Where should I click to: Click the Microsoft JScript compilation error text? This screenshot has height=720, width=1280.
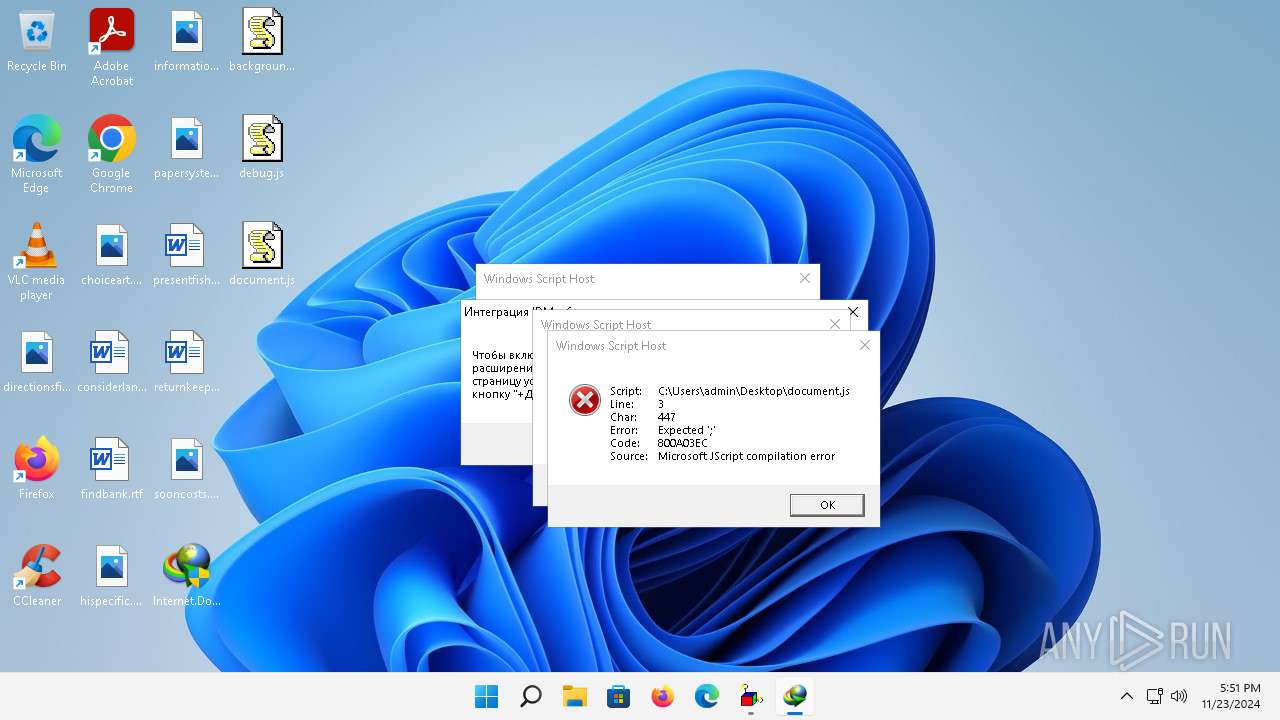[x=746, y=456]
